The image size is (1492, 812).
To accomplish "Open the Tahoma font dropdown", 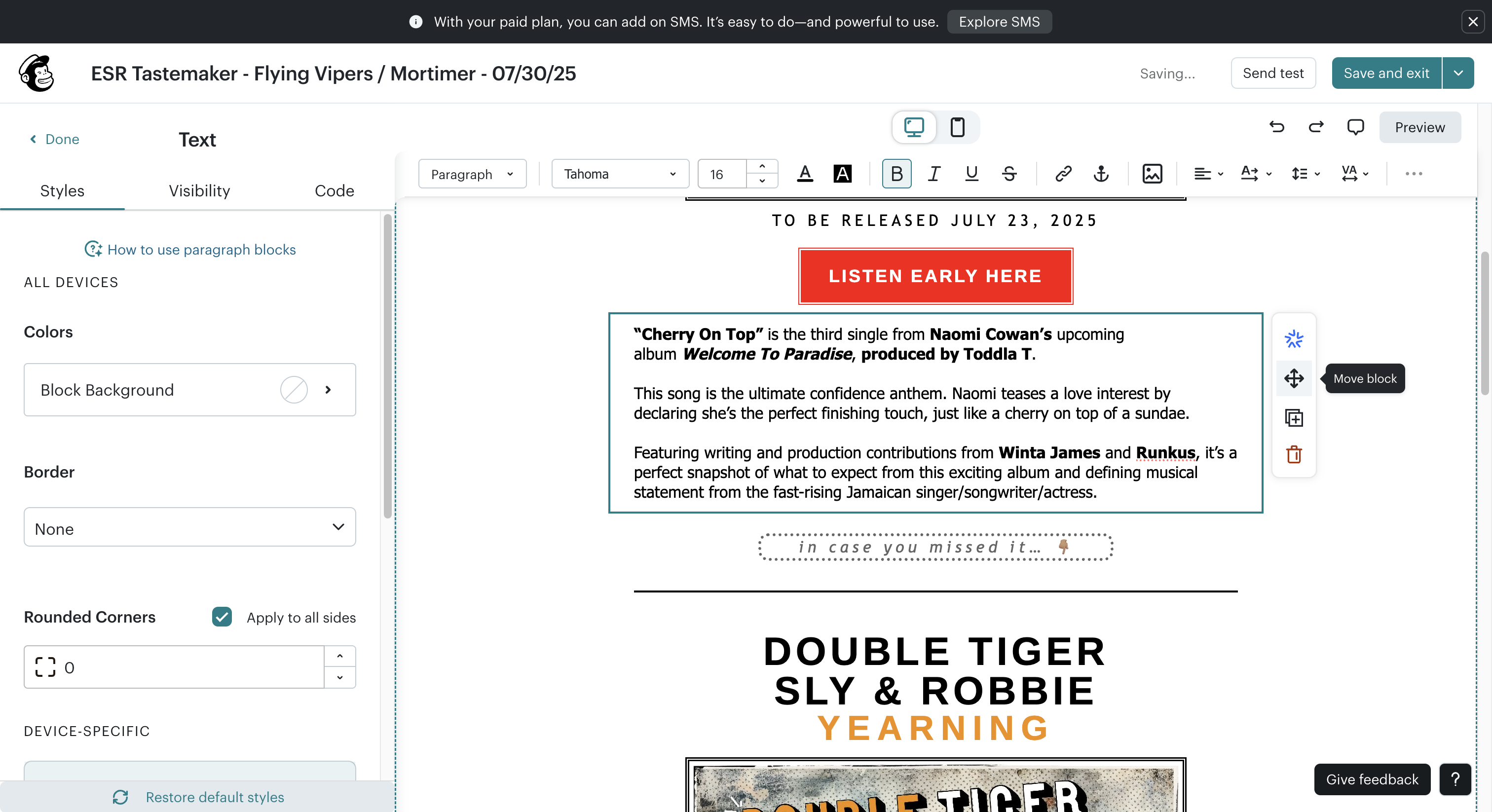I will pos(620,174).
